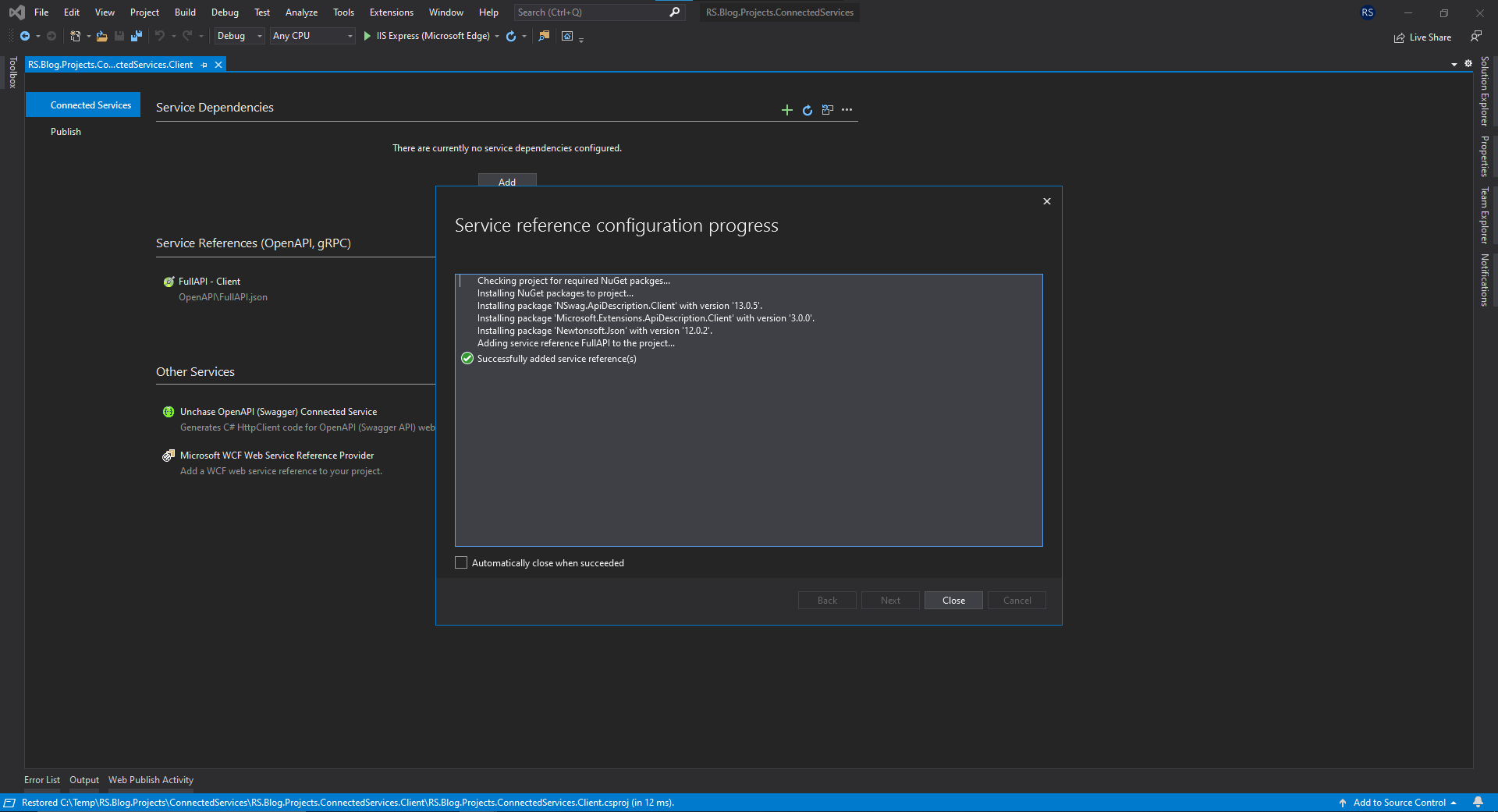The image size is (1498, 812).
Task: Click the Find in Files toolbar icon
Action: coord(544,36)
